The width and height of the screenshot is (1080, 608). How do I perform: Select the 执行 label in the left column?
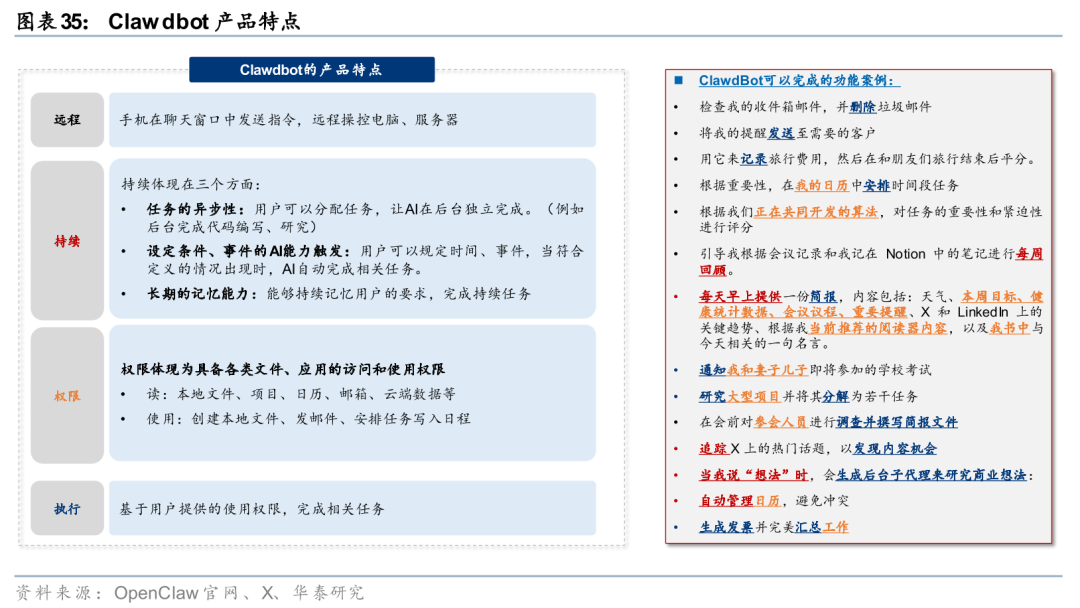[67, 509]
